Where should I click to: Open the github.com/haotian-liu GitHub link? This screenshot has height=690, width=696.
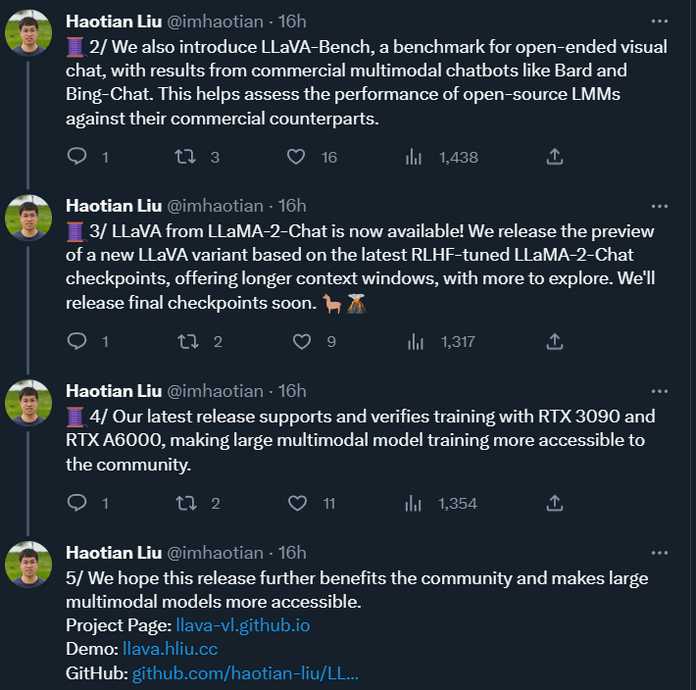coord(245,673)
